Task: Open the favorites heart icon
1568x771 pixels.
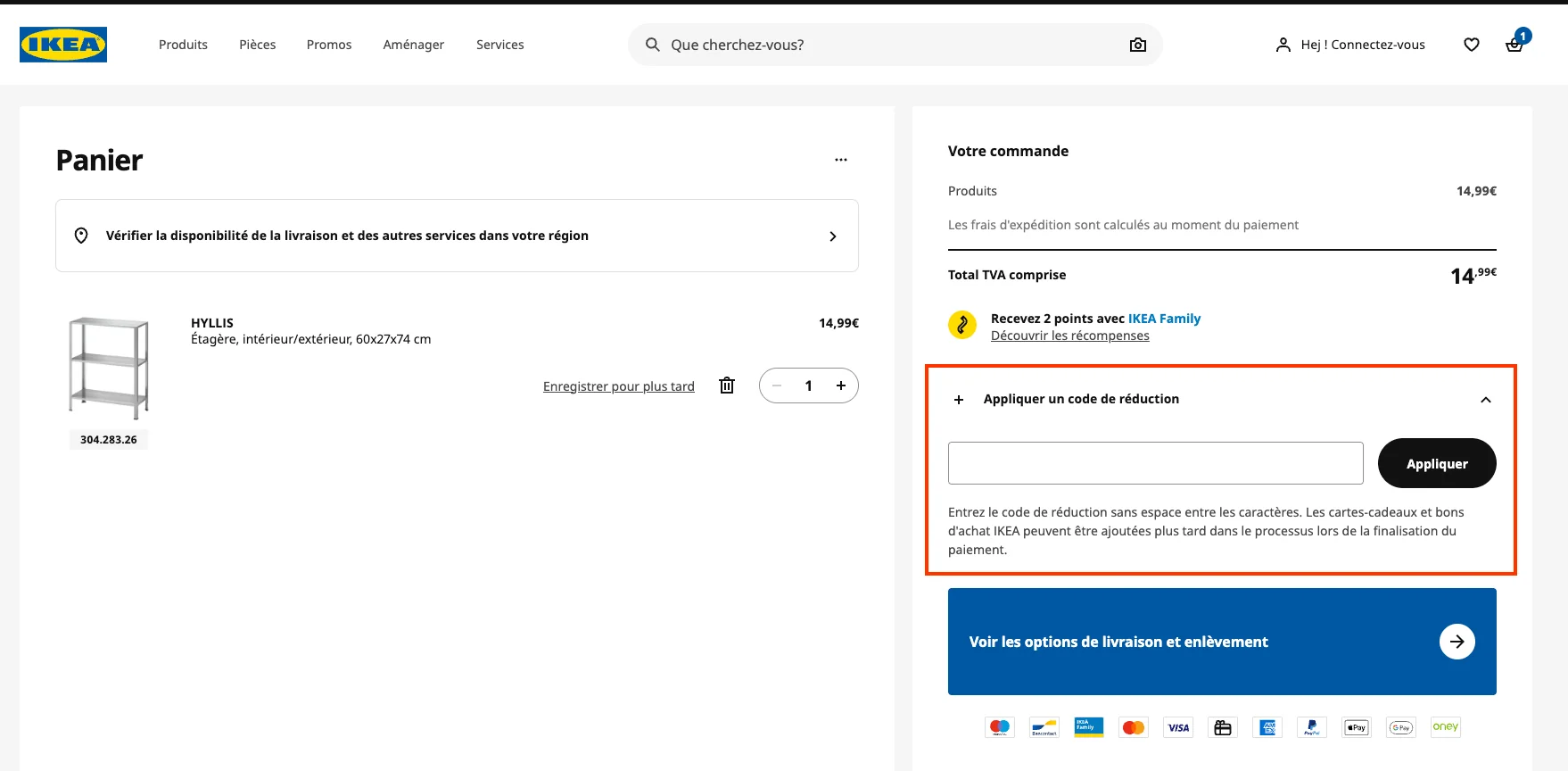Action: tap(1472, 45)
